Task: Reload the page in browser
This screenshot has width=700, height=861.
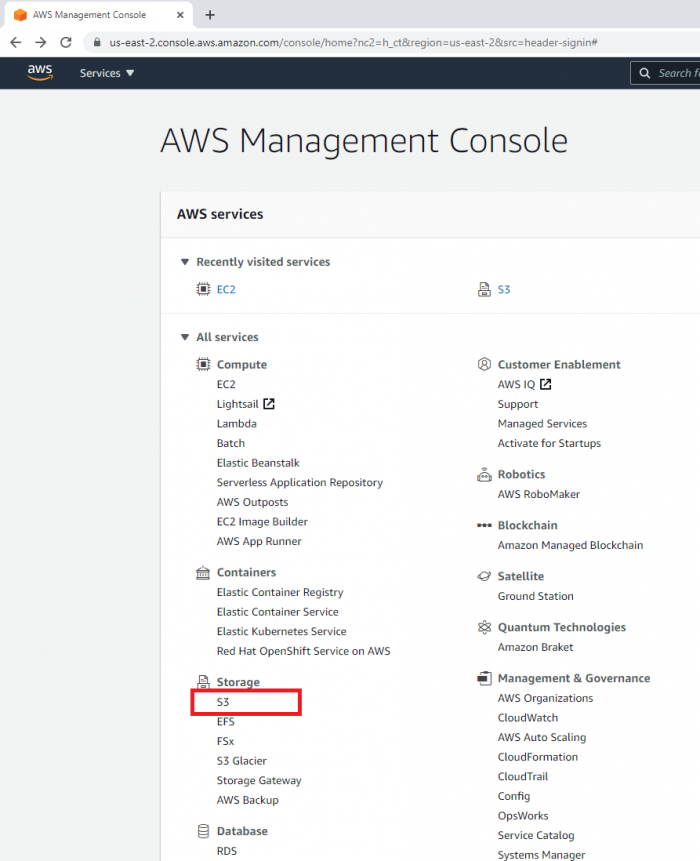Action: [x=66, y=42]
